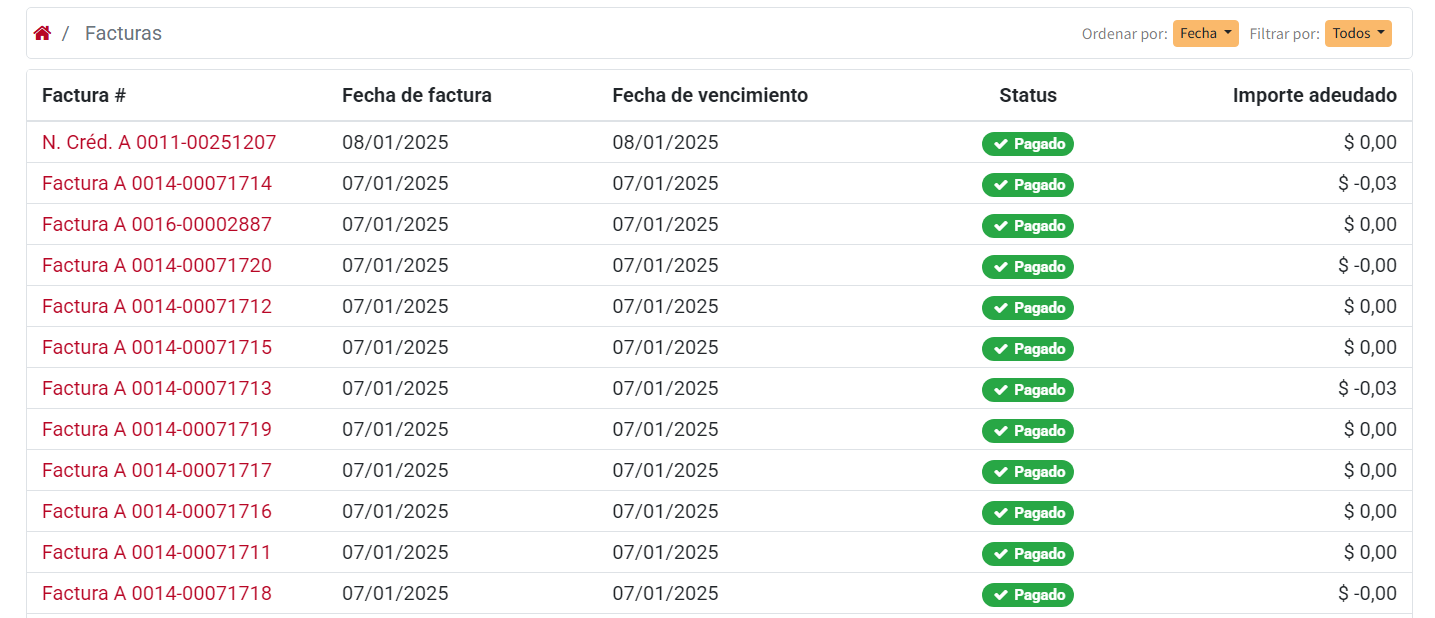
Task: Open Factura A 0014-00071715
Action: pyautogui.click(x=156, y=347)
